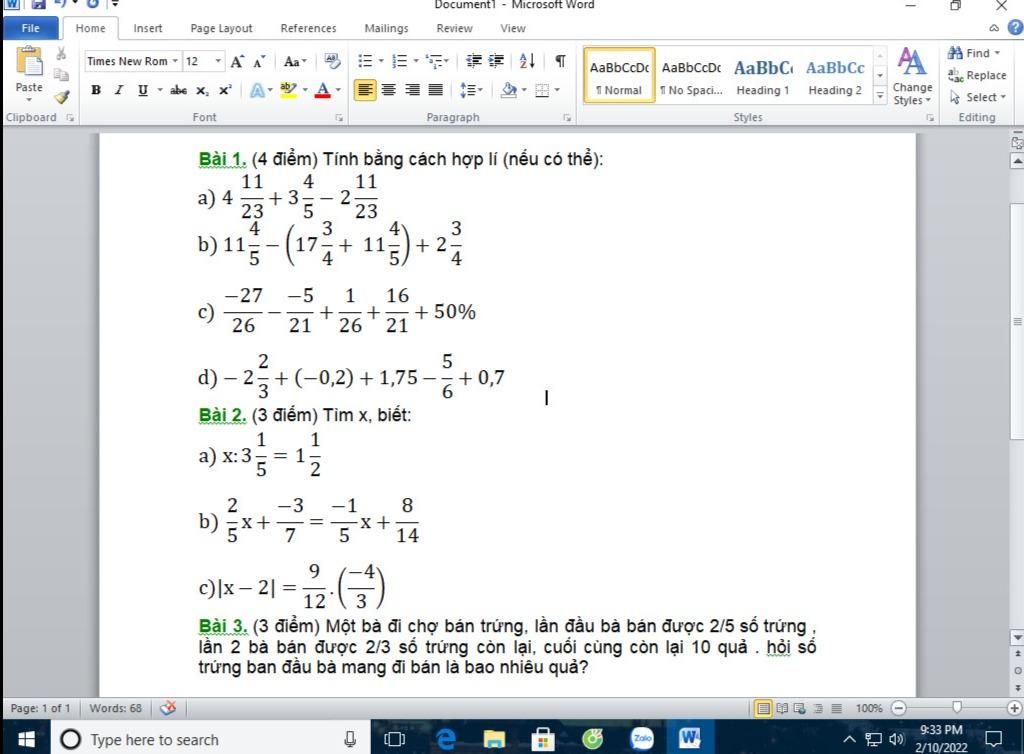Justify the paragraph text
The width and height of the screenshot is (1024, 754).
tap(436, 90)
